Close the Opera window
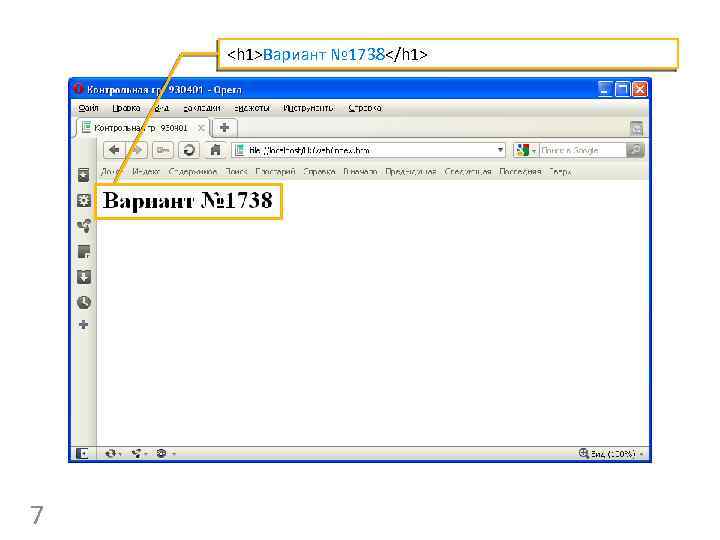This screenshot has width=720, height=540. [640, 89]
